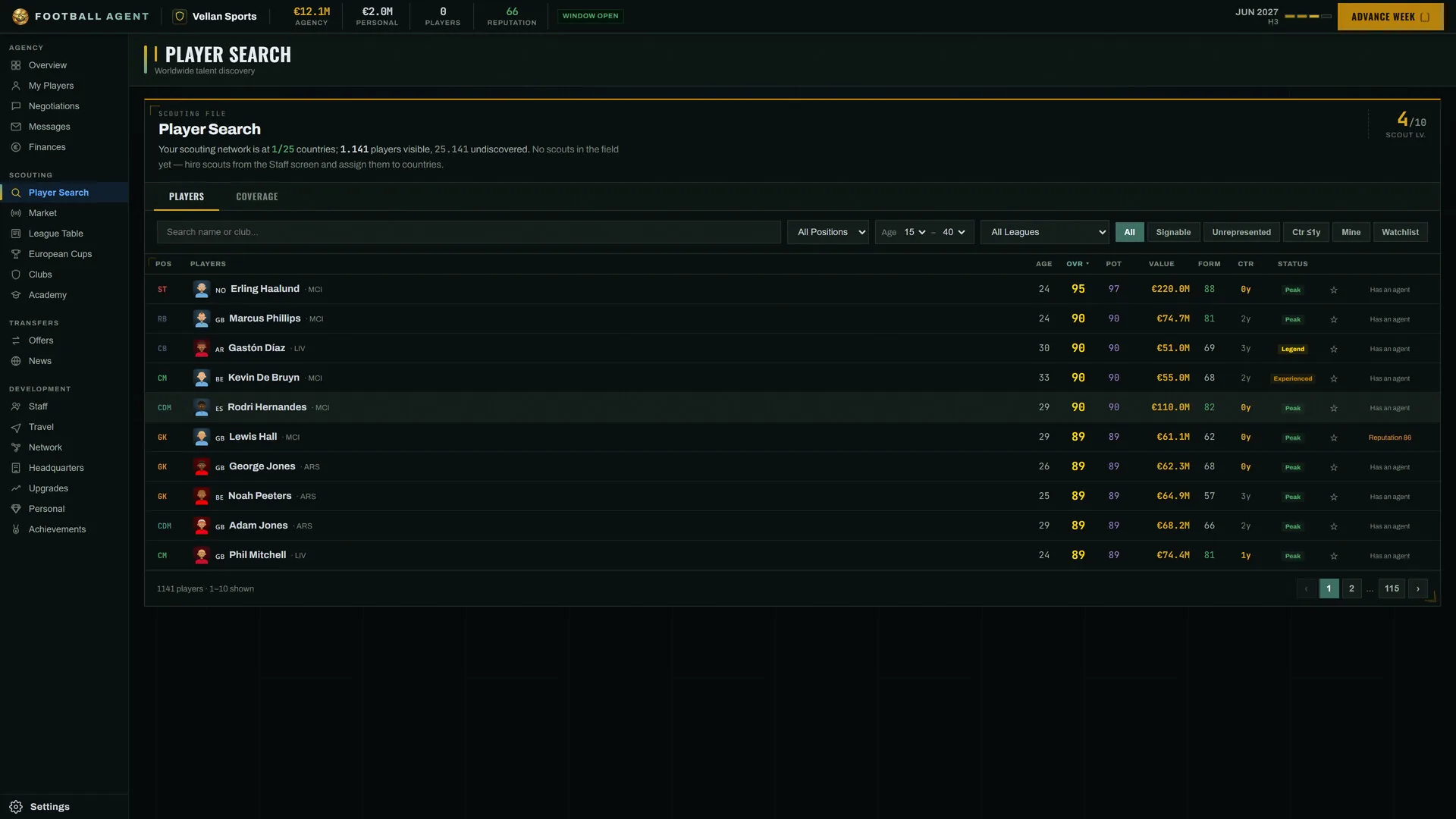Star Marcus Phillips for the watchlist
Screen dimensions: 1456x819
[x=1334, y=319]
